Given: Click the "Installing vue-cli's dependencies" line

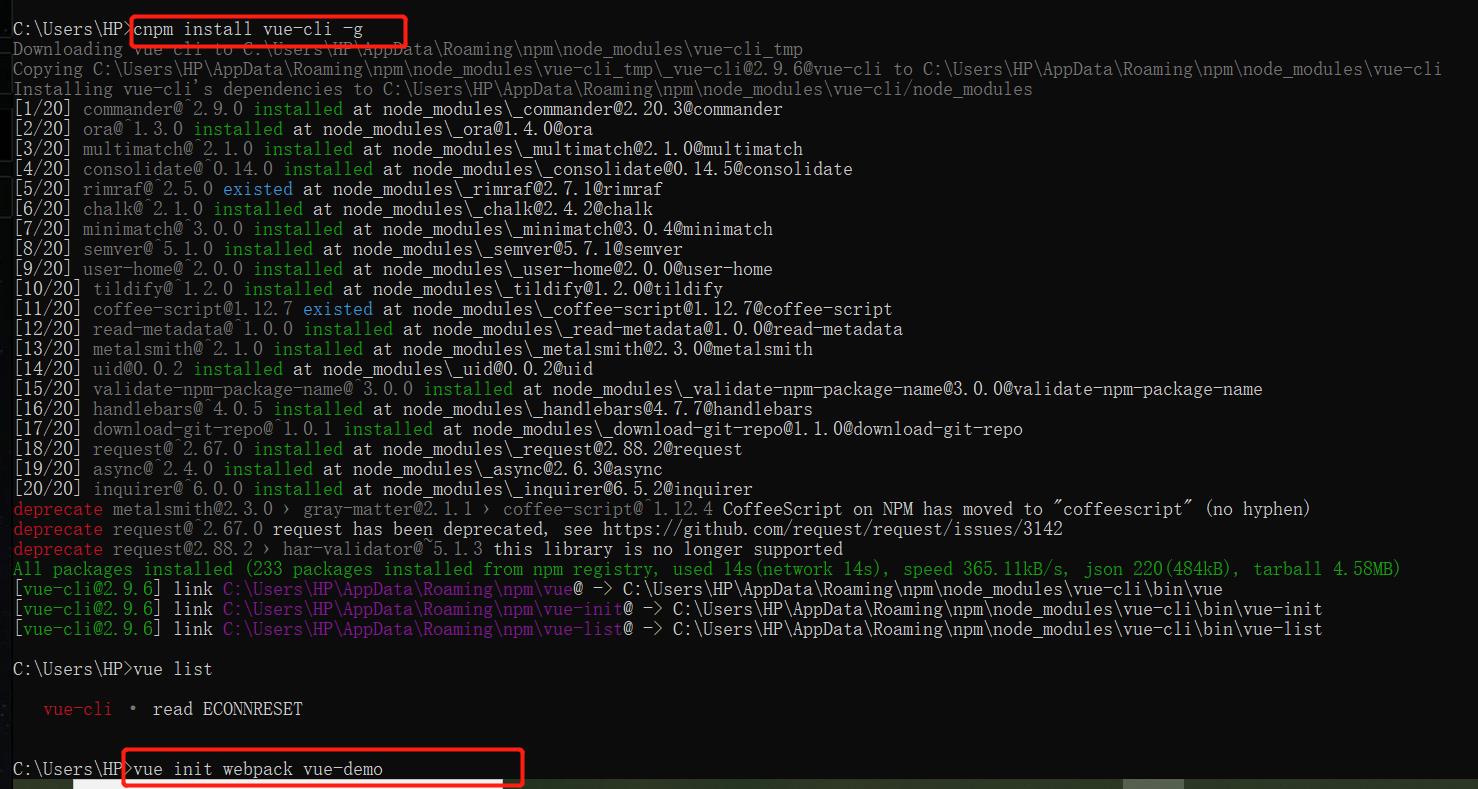Looking at the screenshot, I should [523, 89].
